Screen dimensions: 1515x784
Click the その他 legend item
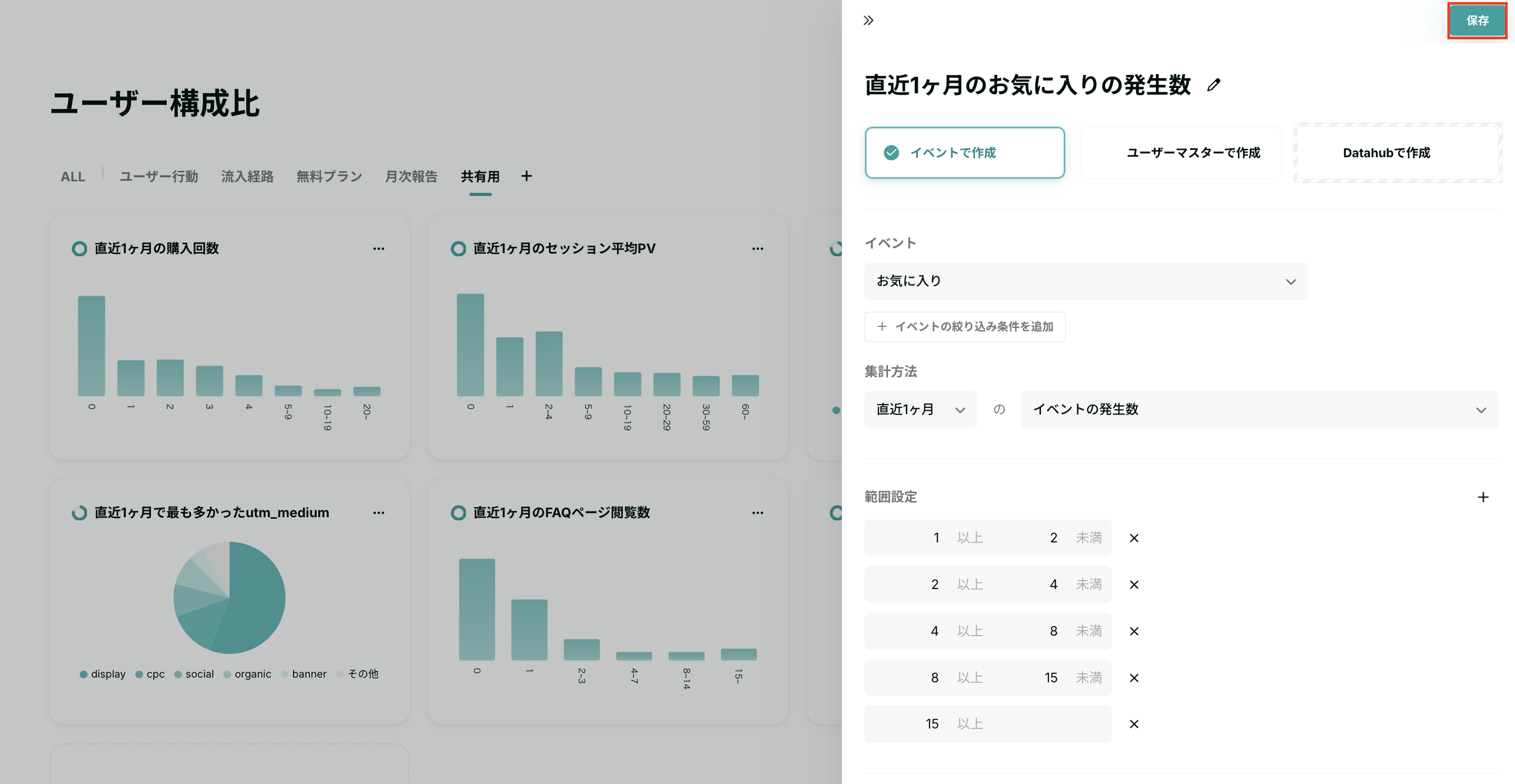[358, 674]
